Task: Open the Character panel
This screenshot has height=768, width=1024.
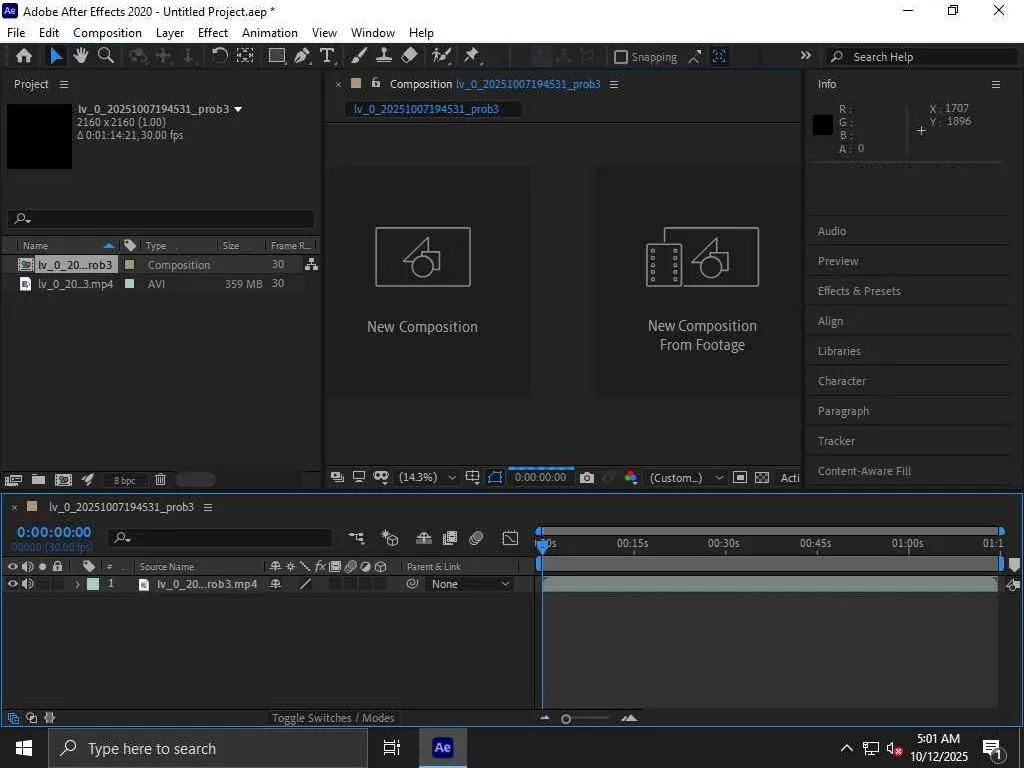Action: click(x=841, y=381)
